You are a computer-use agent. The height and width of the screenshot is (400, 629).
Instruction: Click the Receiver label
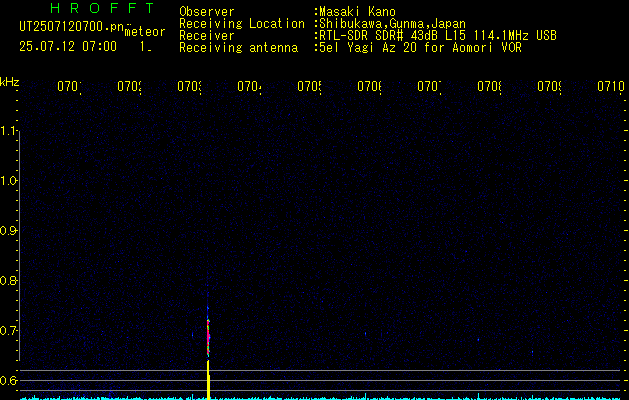(x=207, y=36)
